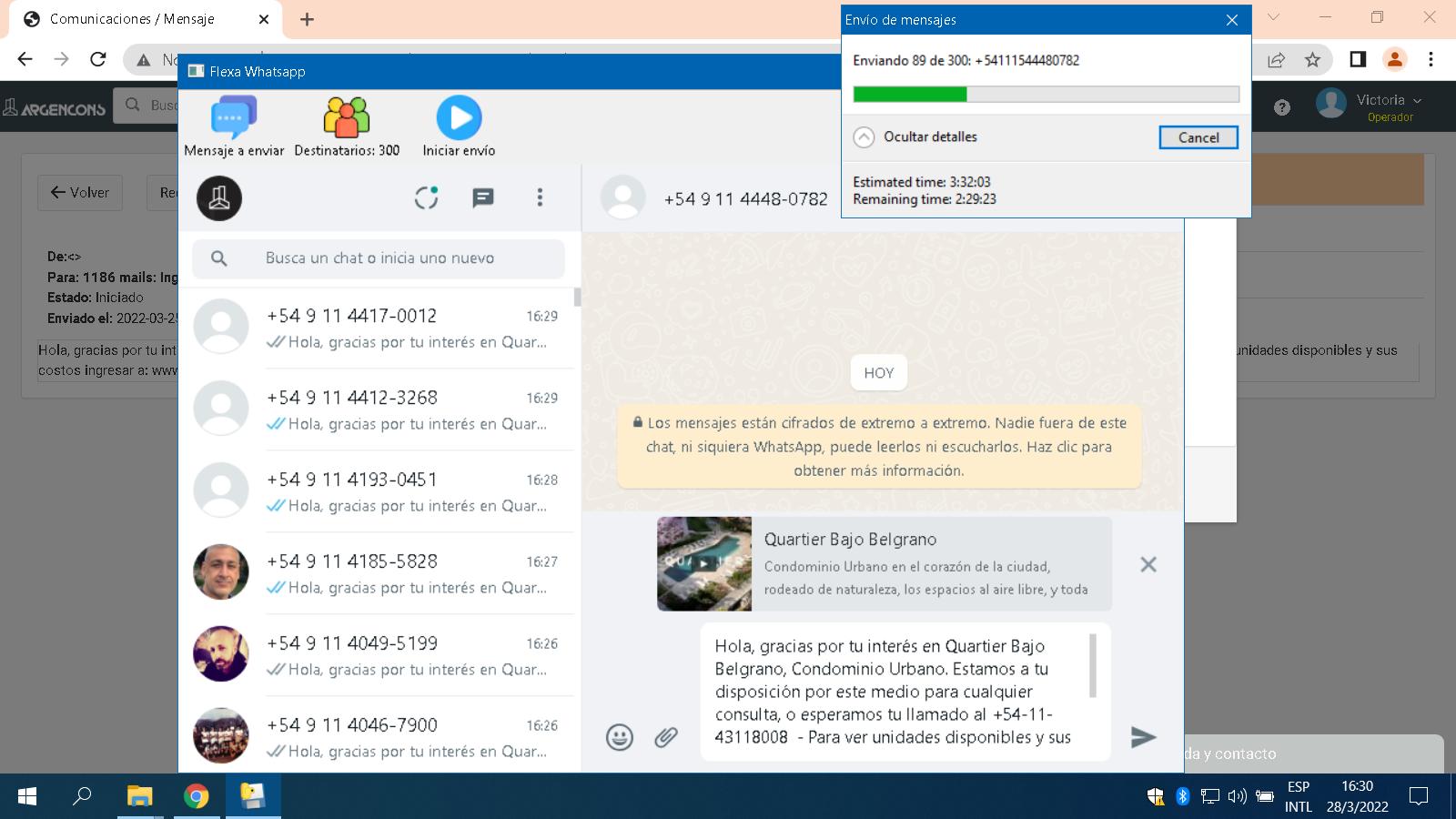Open File Explorer from the taskbar
Screen dimensions: 1456x819
coord(139,796)
